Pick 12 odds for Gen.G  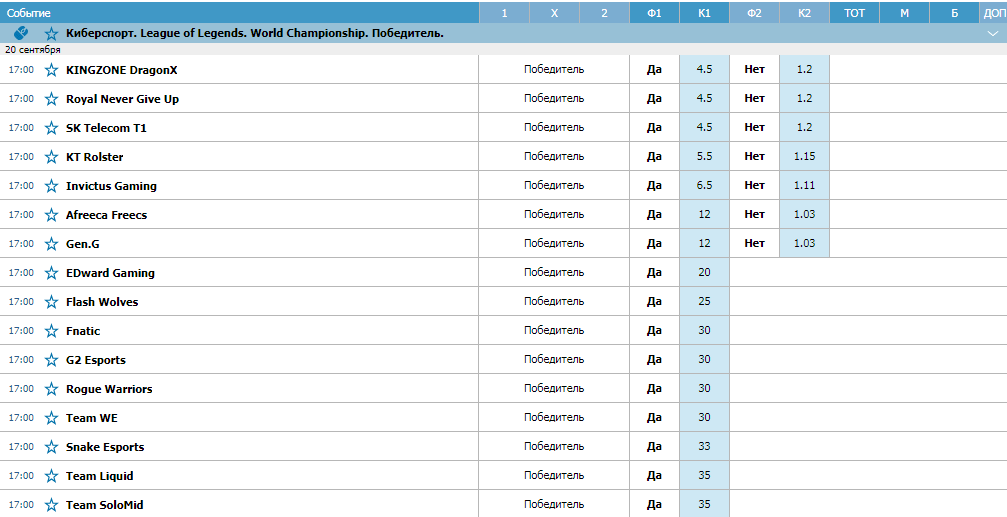705,243
